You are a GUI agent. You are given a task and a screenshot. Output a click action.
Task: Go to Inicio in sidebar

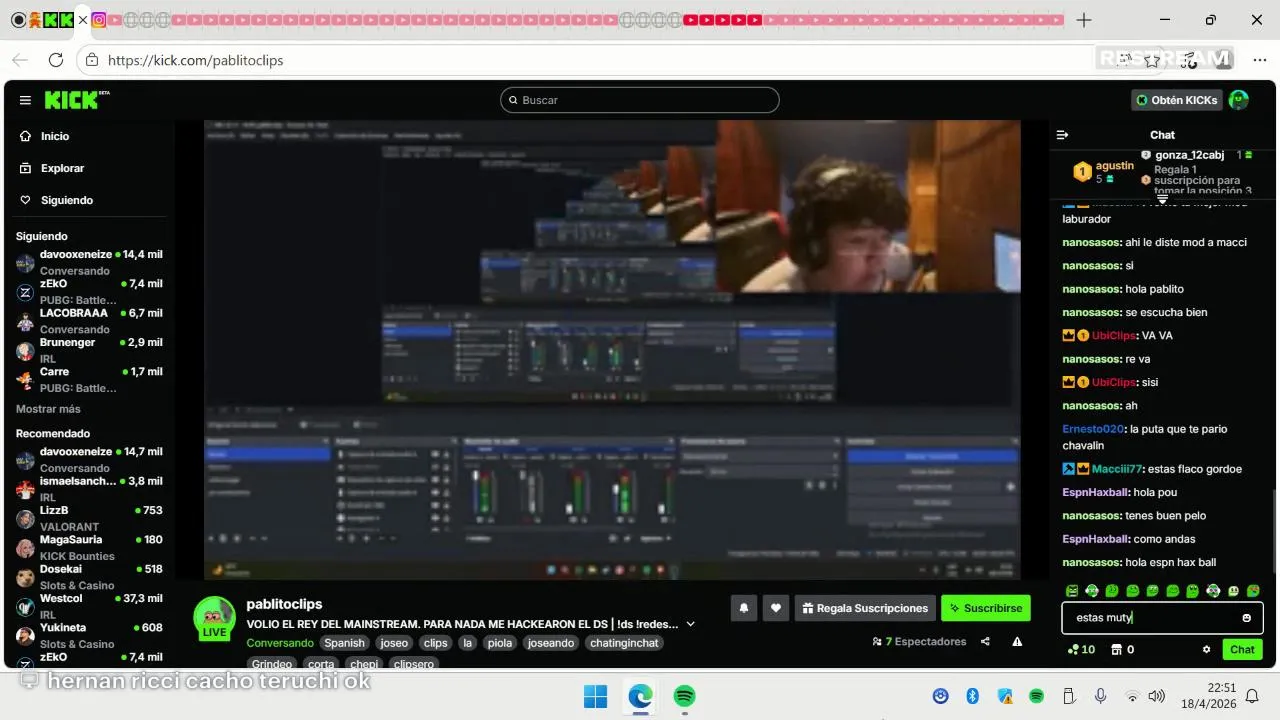[55, 136]
